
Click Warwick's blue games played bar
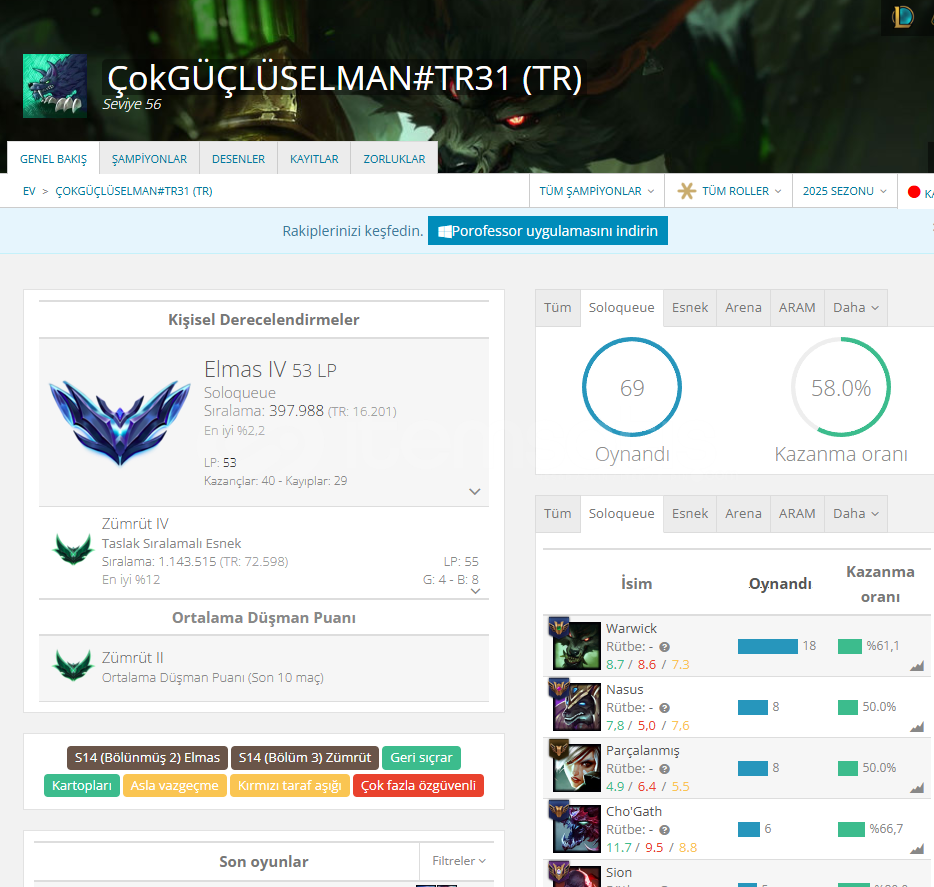[x=767, y=646]
